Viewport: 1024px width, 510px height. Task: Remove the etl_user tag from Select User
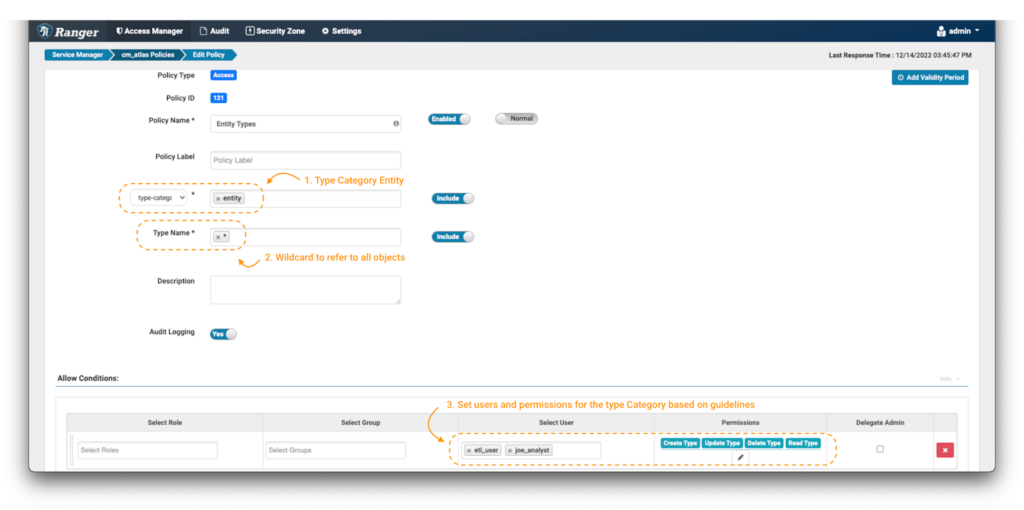pos(469,451)
